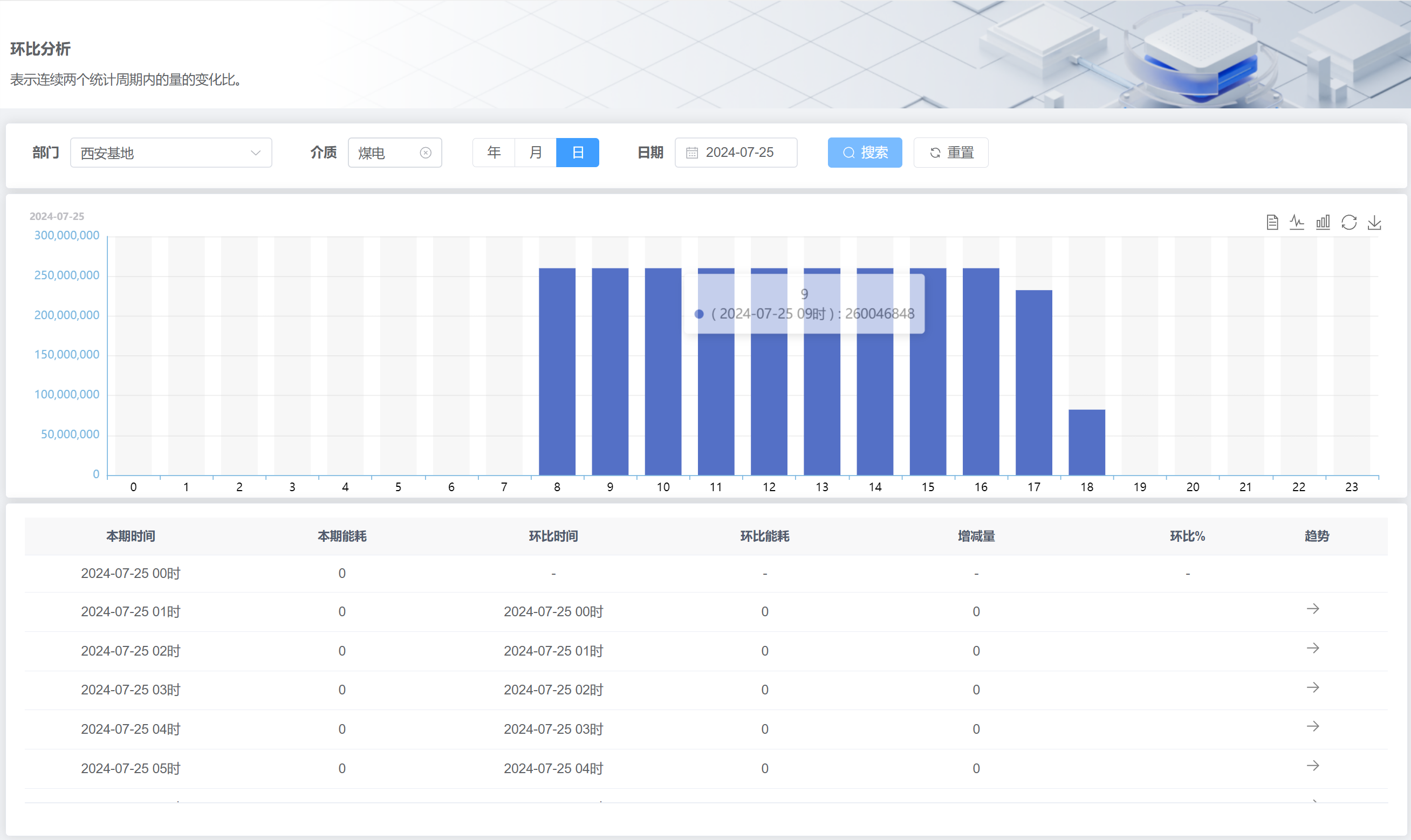
Task: Click trend arrow for 05时 row
Action: (1312, 766)
